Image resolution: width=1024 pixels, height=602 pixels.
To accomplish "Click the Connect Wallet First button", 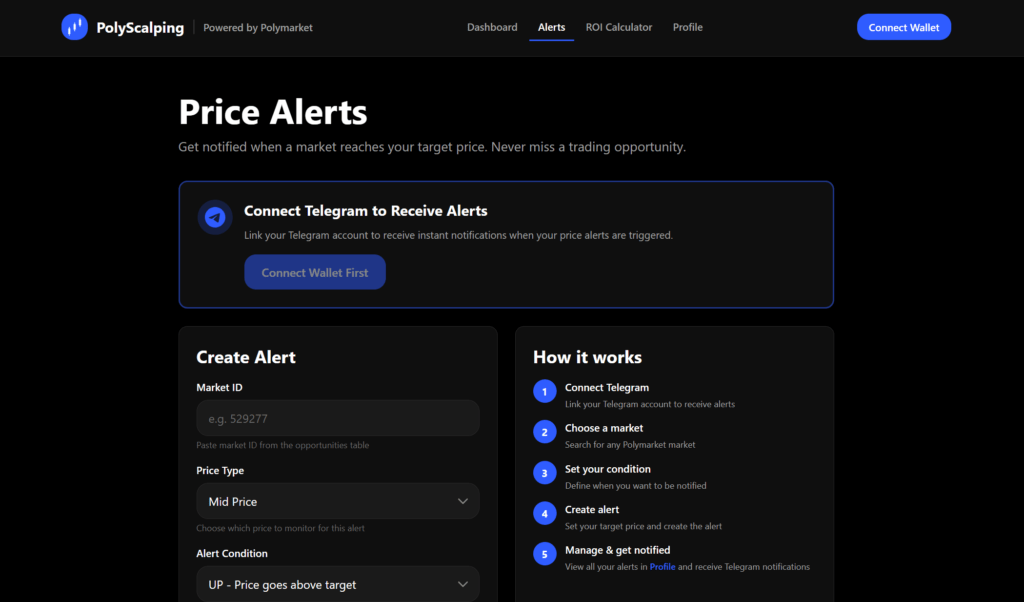I will click(x=314, y=272).
